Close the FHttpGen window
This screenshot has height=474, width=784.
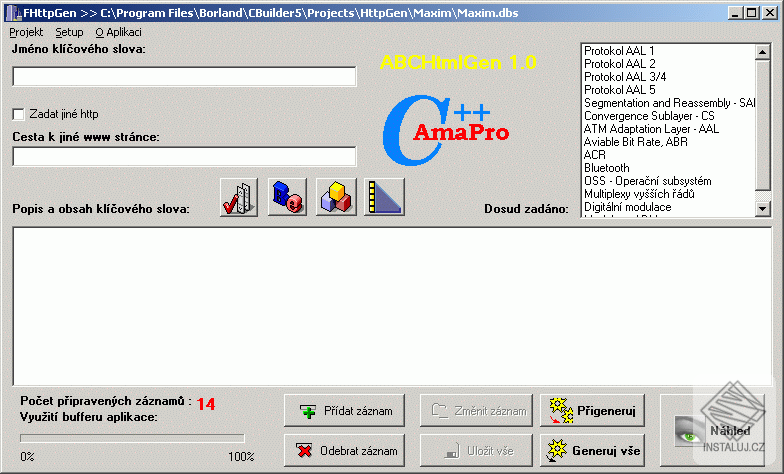[x=770, y=13]
